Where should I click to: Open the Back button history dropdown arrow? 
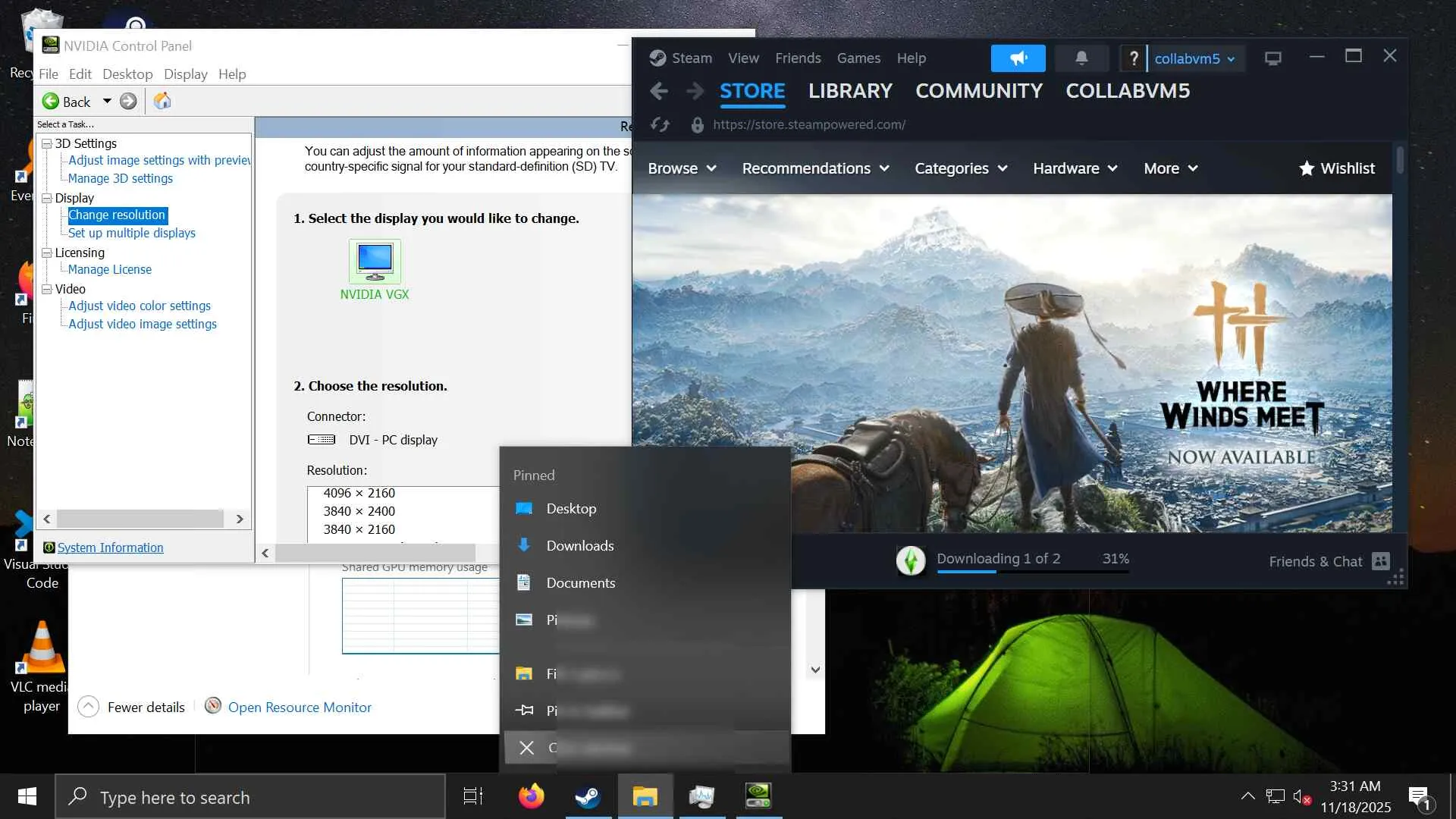(107, 101)
